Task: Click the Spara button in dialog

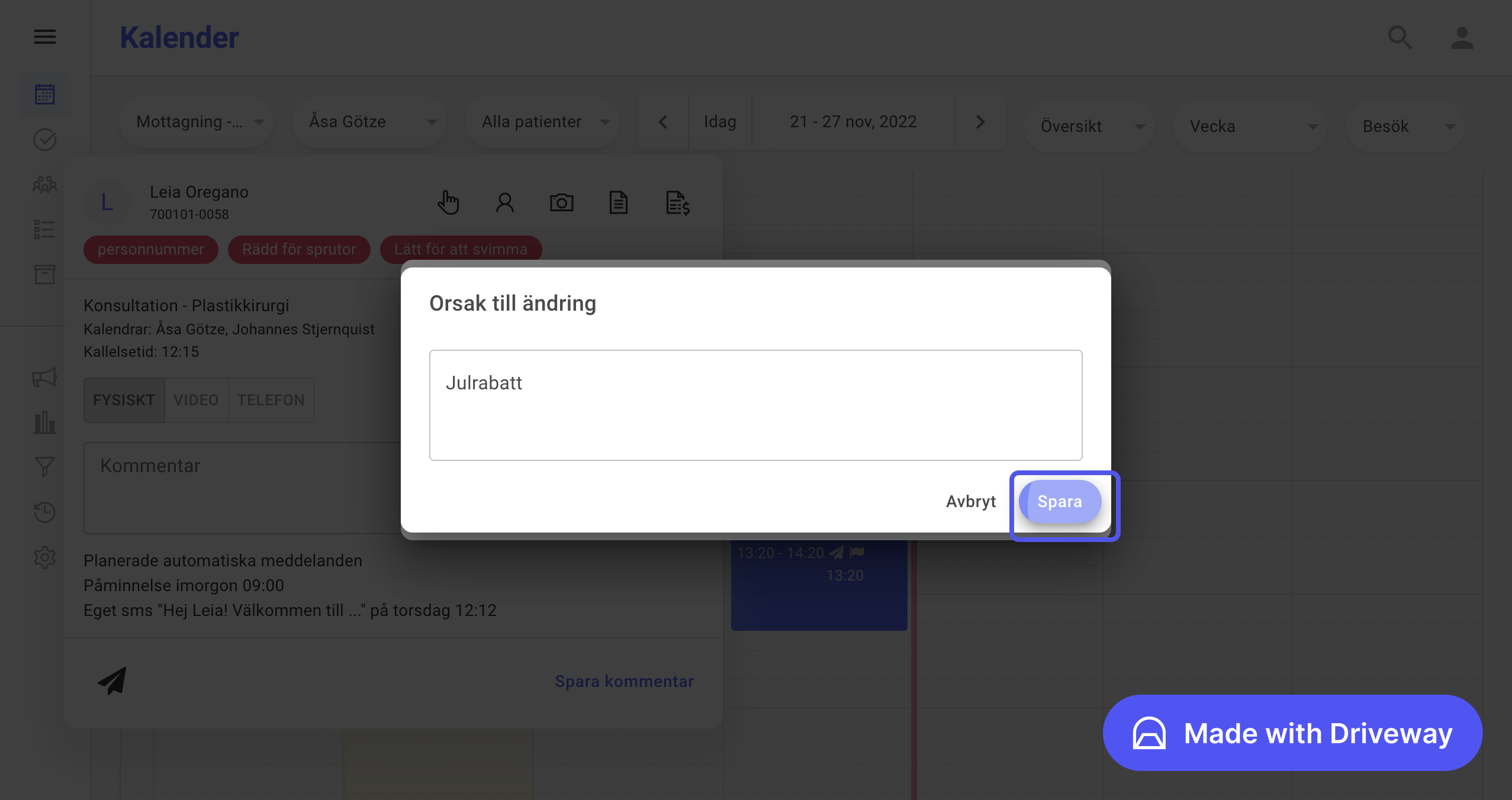Action: [x=1060, y=502]
